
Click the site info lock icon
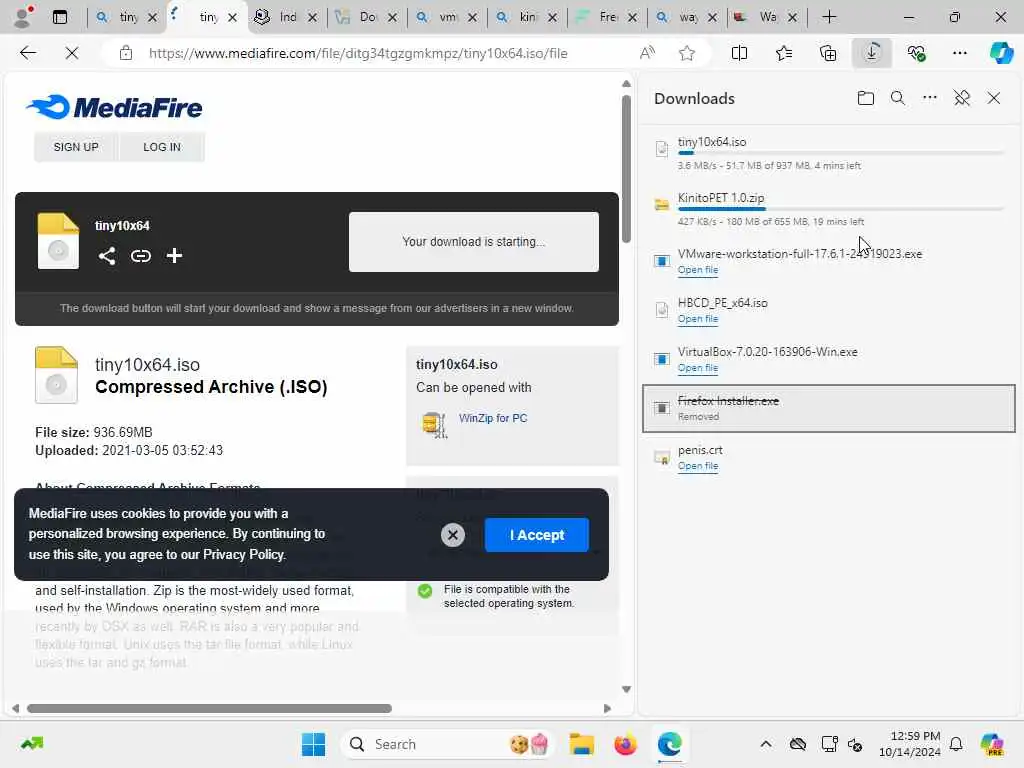click(126, 53)
